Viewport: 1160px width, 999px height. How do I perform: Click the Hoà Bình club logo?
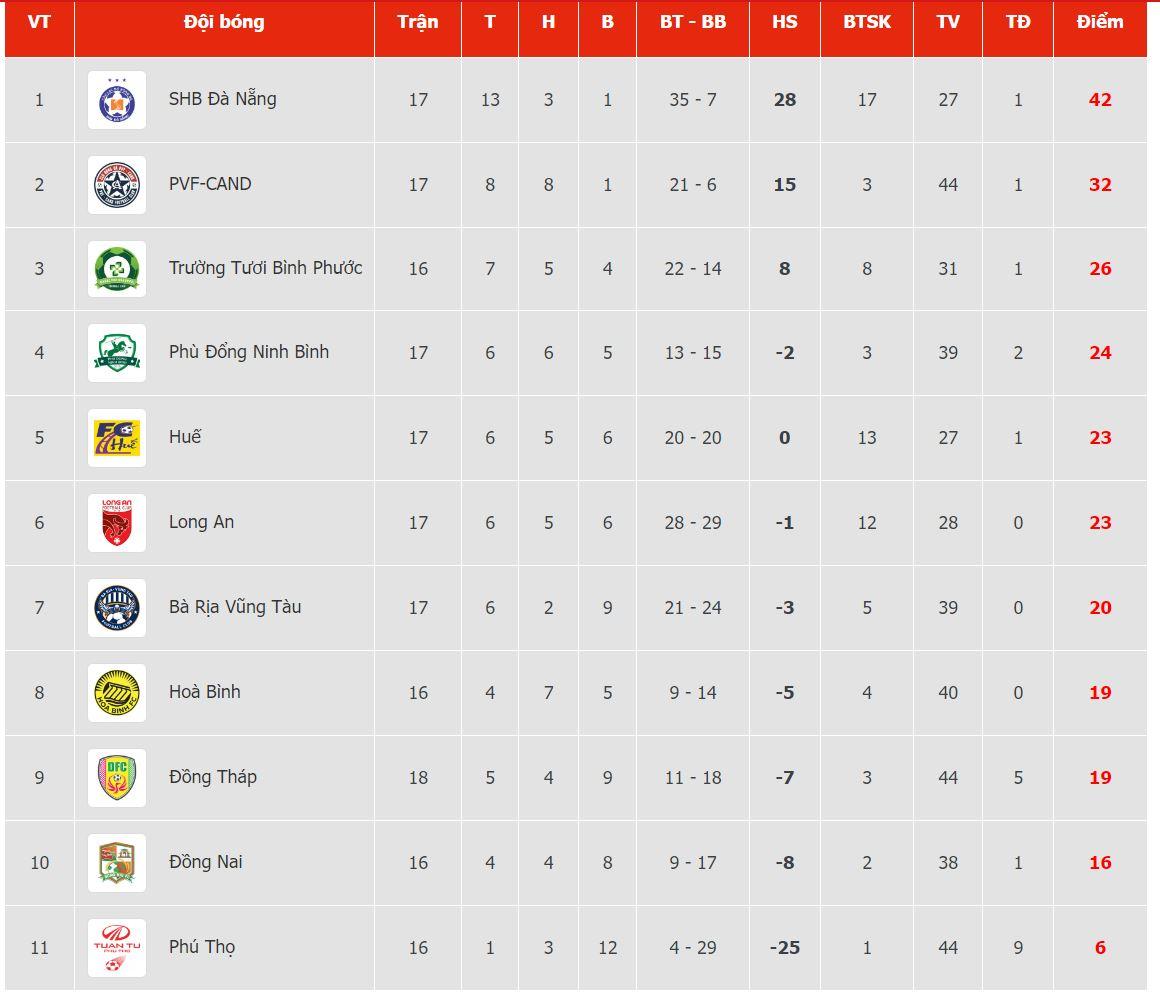117,693
